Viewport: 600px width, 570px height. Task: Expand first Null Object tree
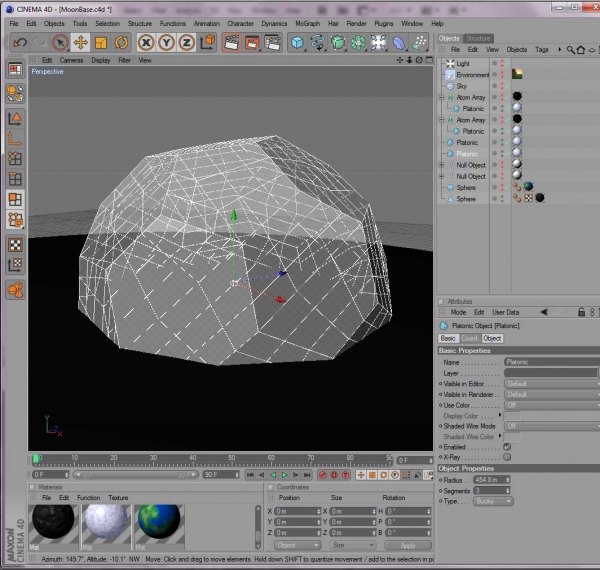pos(441,165)
